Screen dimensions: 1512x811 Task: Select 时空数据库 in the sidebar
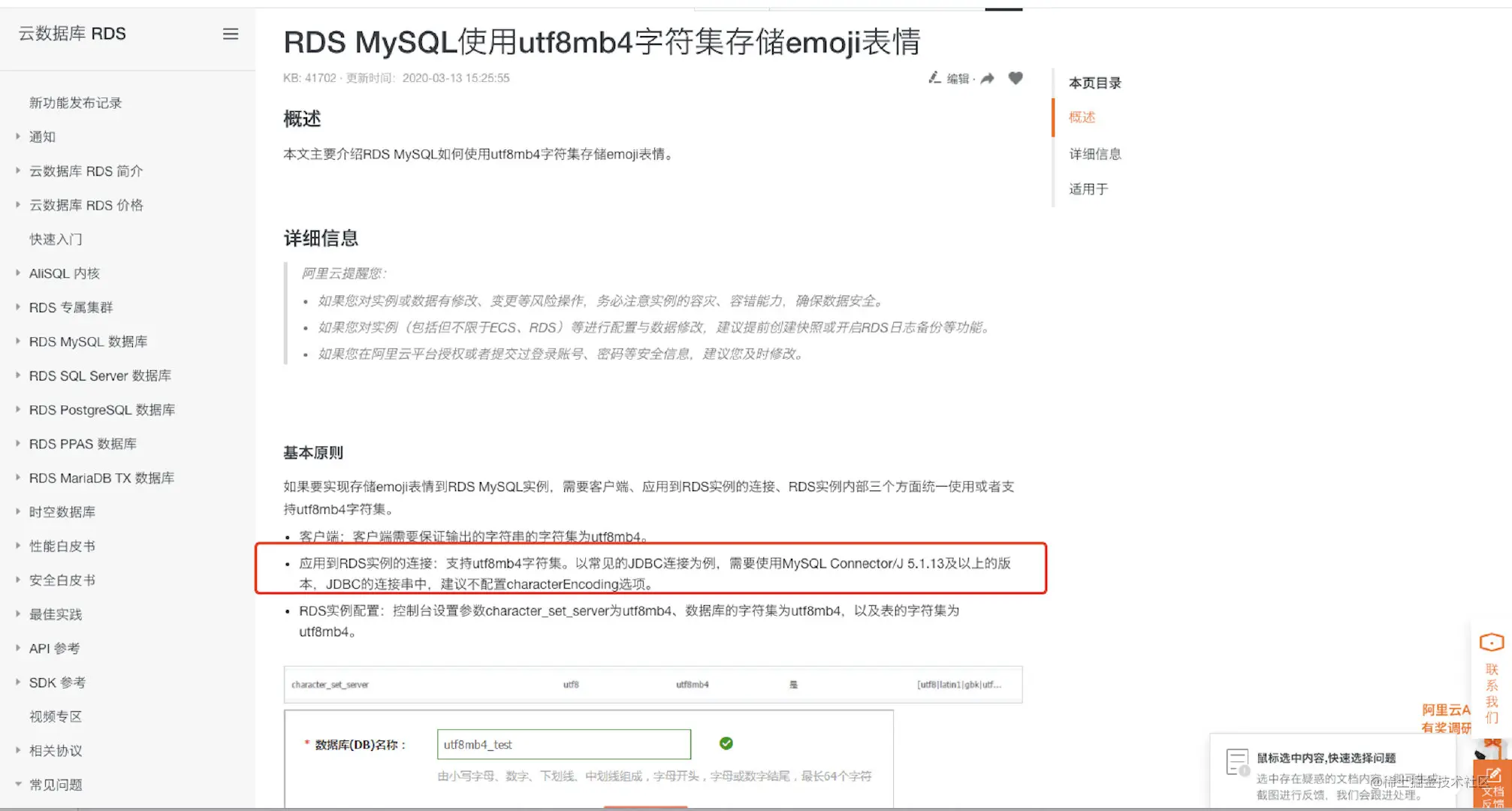62,512
